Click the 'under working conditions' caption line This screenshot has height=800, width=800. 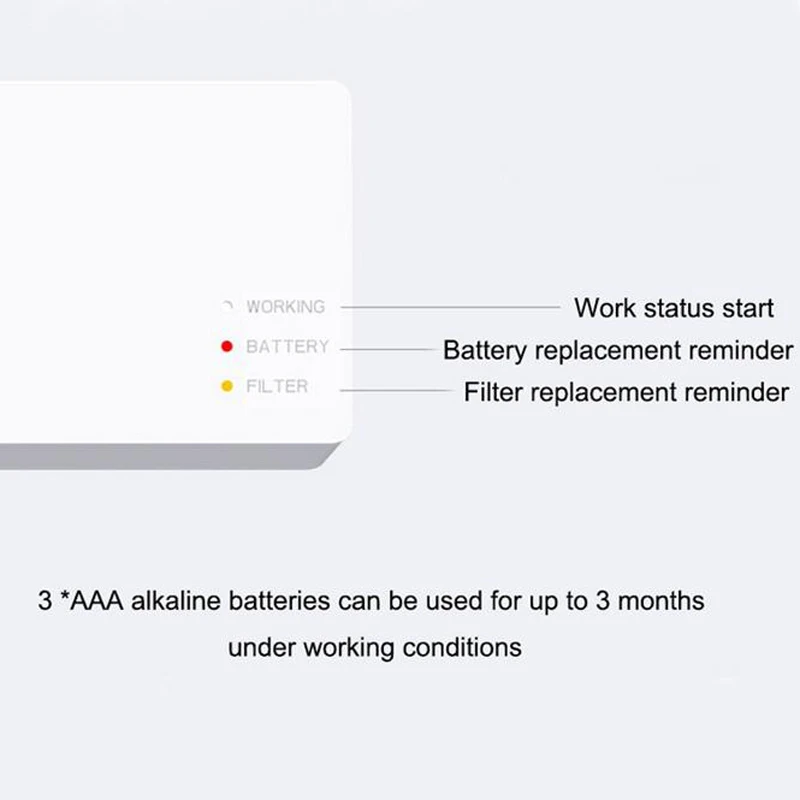click(375, 648)
